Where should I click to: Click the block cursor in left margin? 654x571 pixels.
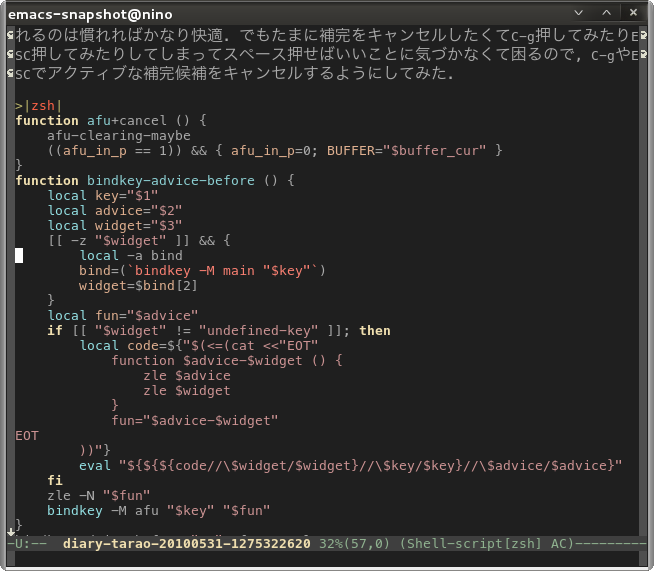19,256
